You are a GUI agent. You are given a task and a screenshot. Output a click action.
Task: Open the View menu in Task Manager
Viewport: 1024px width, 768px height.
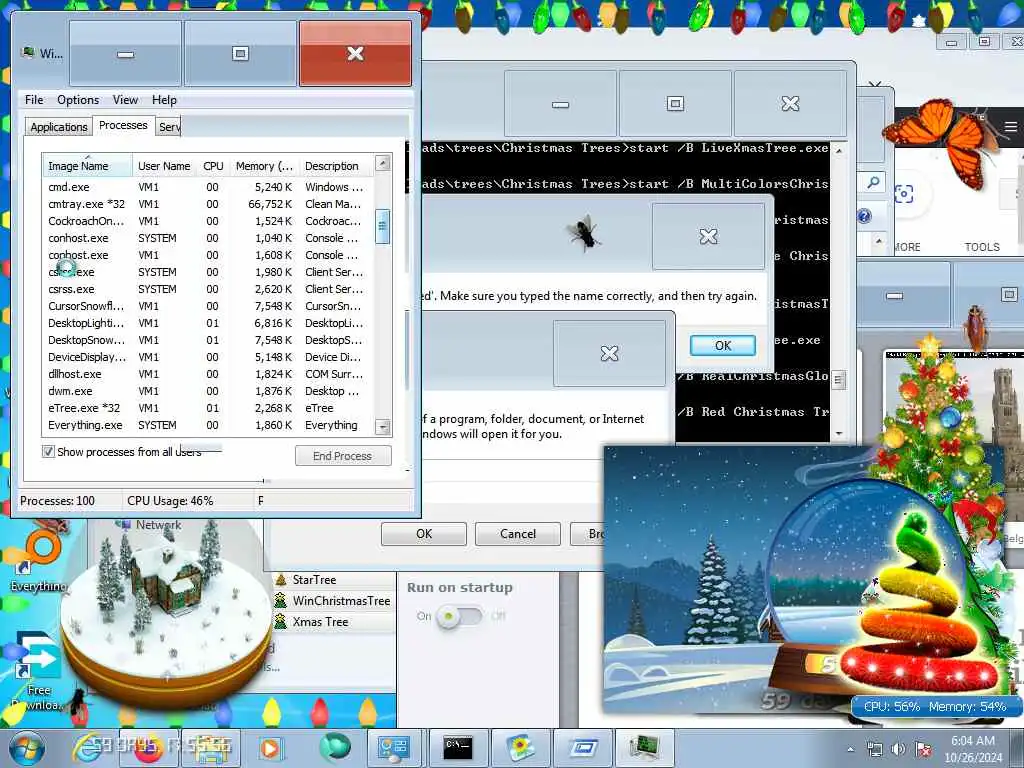(125, 100)
